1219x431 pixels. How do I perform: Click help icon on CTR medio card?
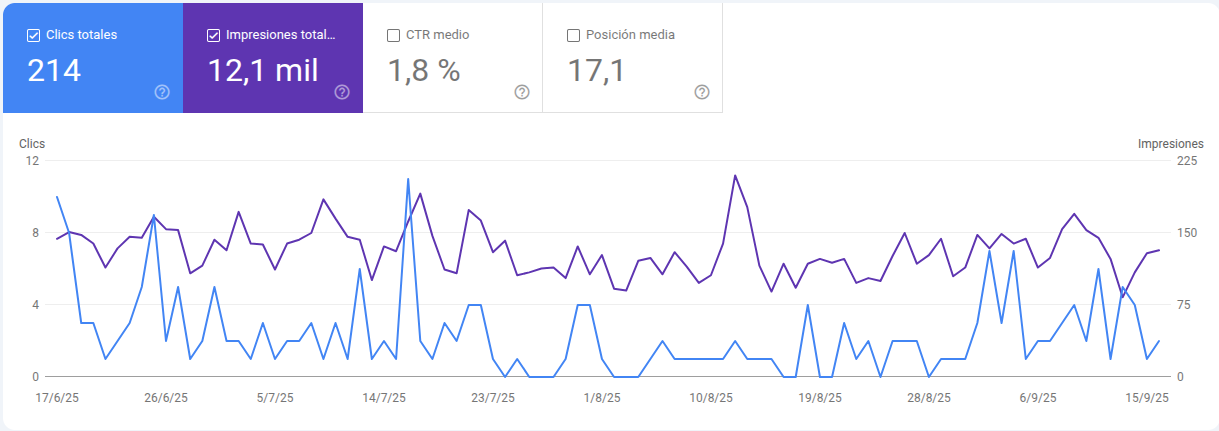(522, 92)
